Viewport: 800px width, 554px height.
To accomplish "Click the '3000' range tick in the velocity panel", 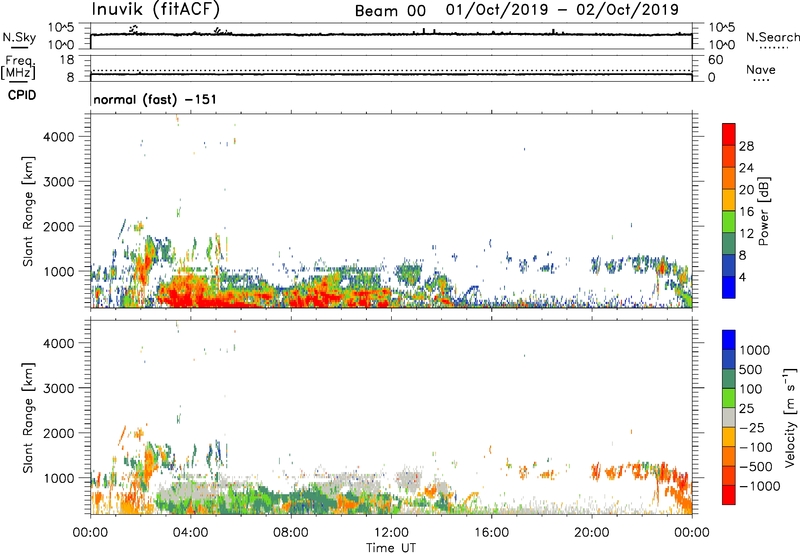I will (59, 388).
